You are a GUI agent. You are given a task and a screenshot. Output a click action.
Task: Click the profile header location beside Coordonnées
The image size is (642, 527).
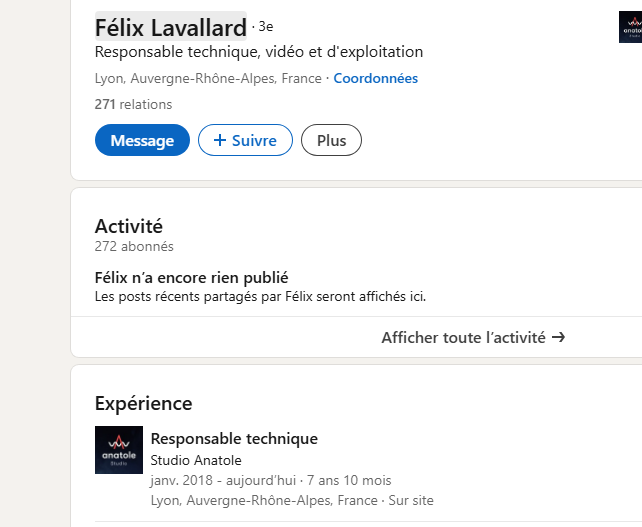[208, 78]
